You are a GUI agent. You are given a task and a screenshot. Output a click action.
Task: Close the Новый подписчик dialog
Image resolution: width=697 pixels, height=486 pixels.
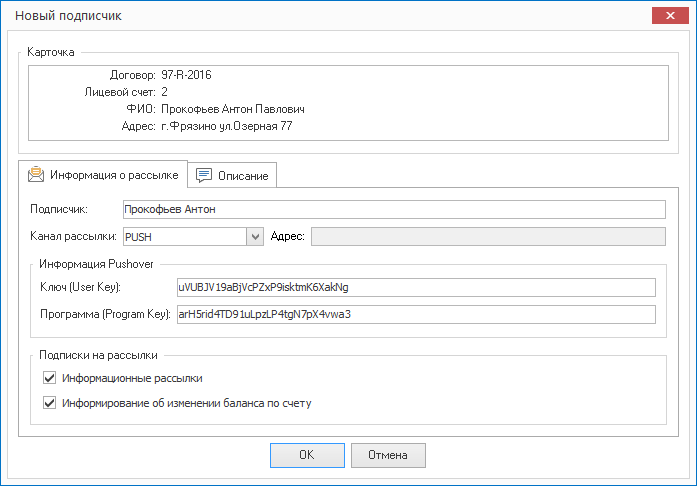[670, 16]
